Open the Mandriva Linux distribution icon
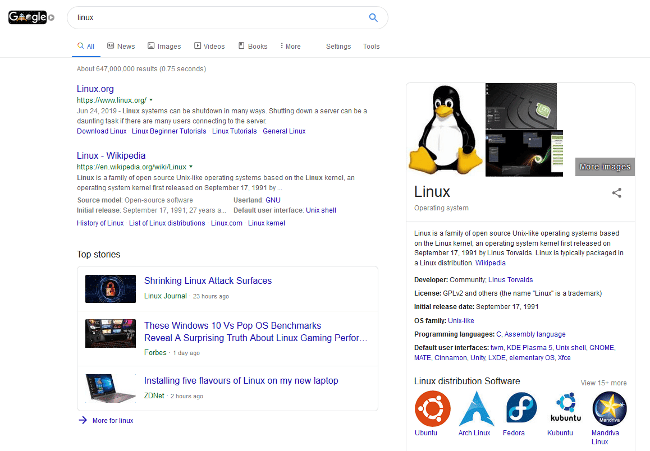Image resolution: width=650 pixels, height=451 pixels. tap(610, 410)
